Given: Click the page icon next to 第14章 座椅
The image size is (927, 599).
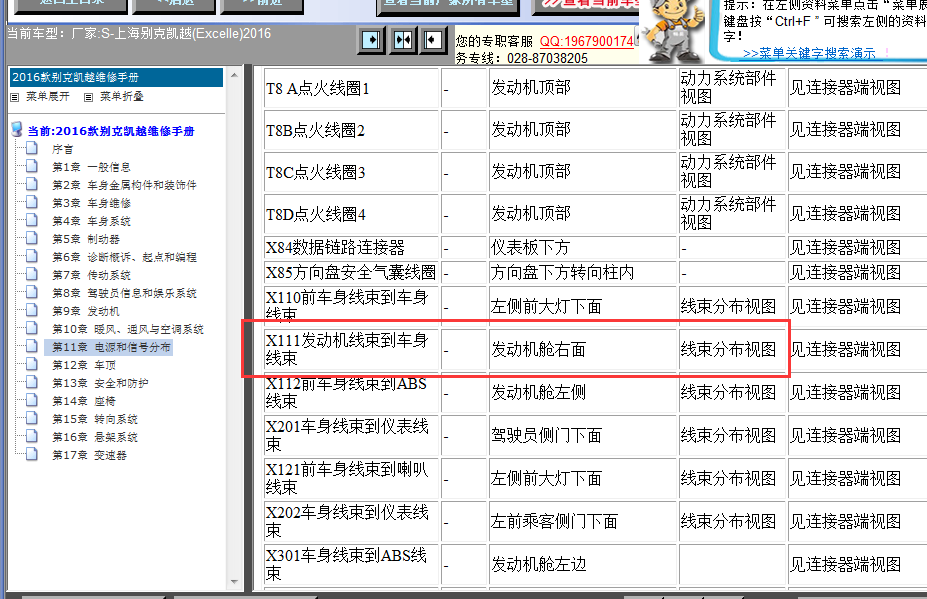Looking at the screenshot, I should coord(32,400).
